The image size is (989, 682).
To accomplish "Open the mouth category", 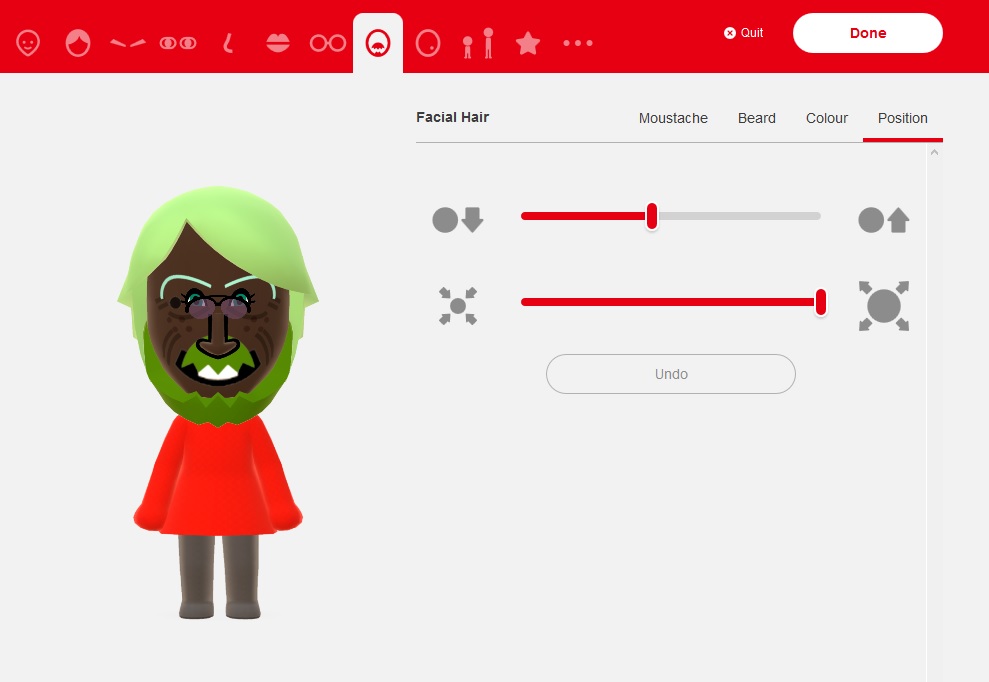I will [278, 43].
